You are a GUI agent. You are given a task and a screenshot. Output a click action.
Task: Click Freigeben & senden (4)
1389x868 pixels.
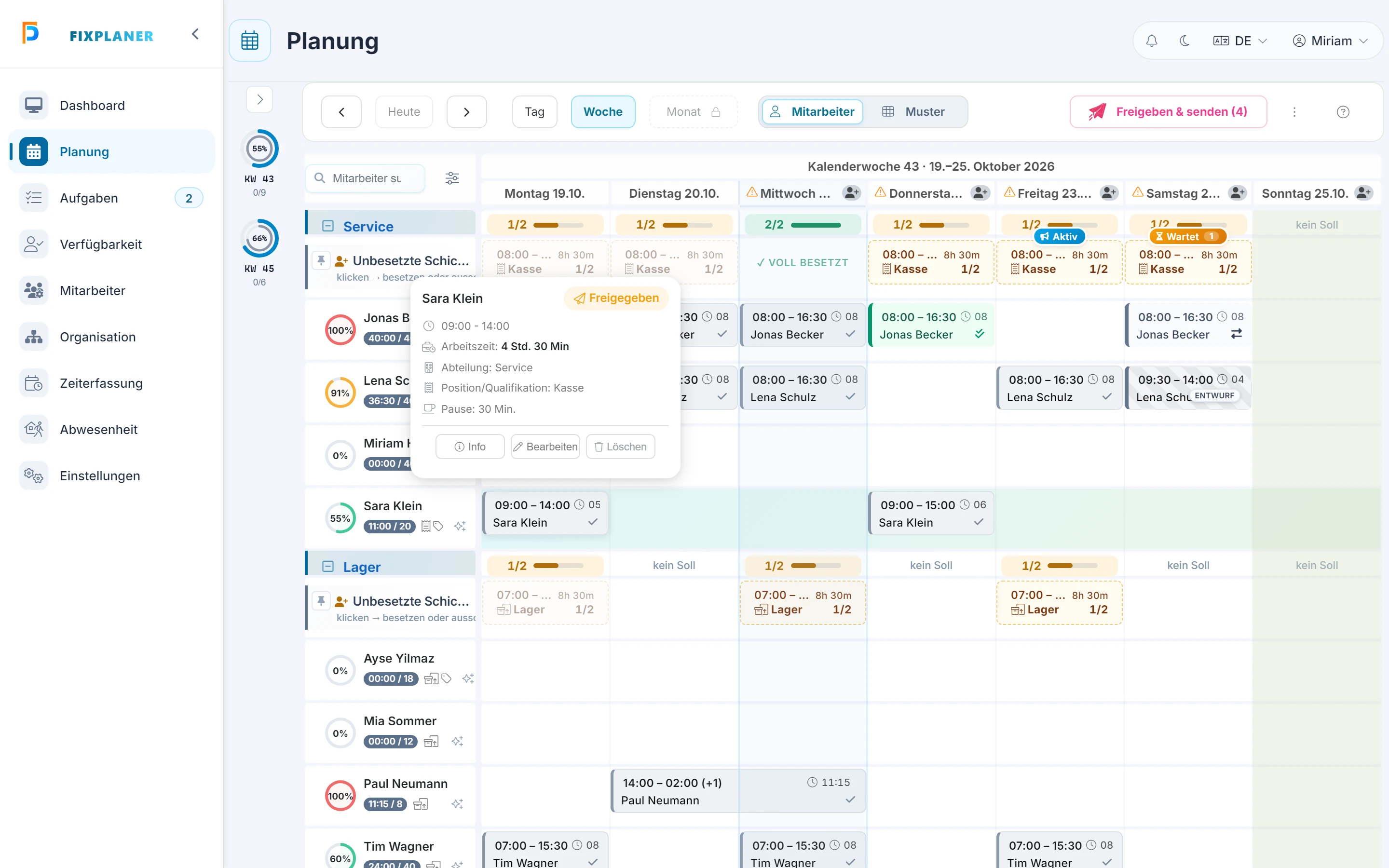tap(1168, 112)
